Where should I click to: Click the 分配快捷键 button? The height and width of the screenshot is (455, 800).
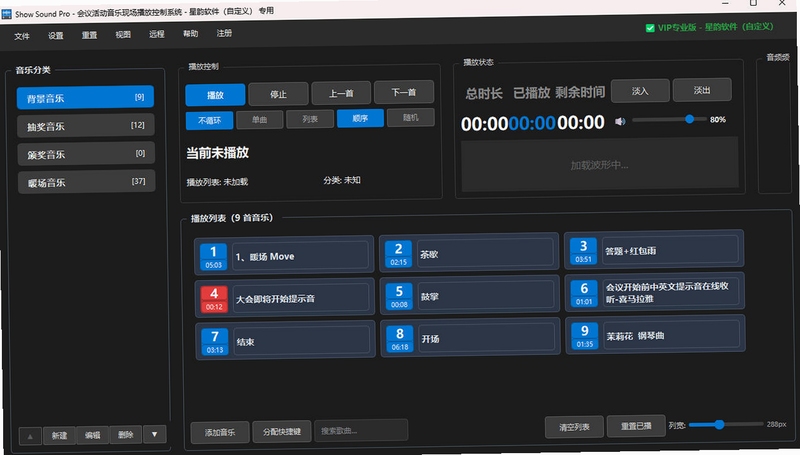pyautogui.click(x=282, y=431)
